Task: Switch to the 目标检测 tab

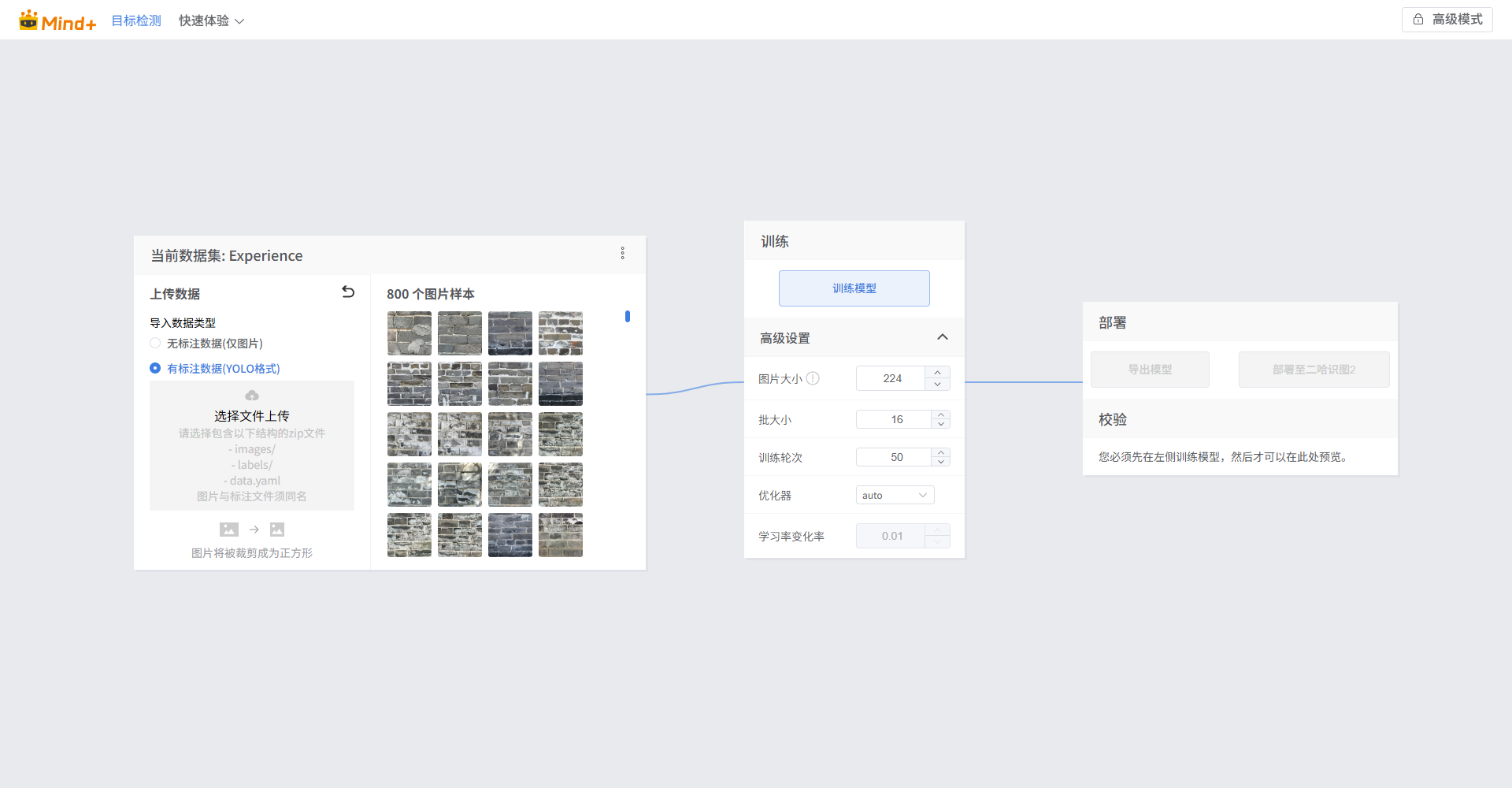Action: pyautogui.click(x=136, y=21)
